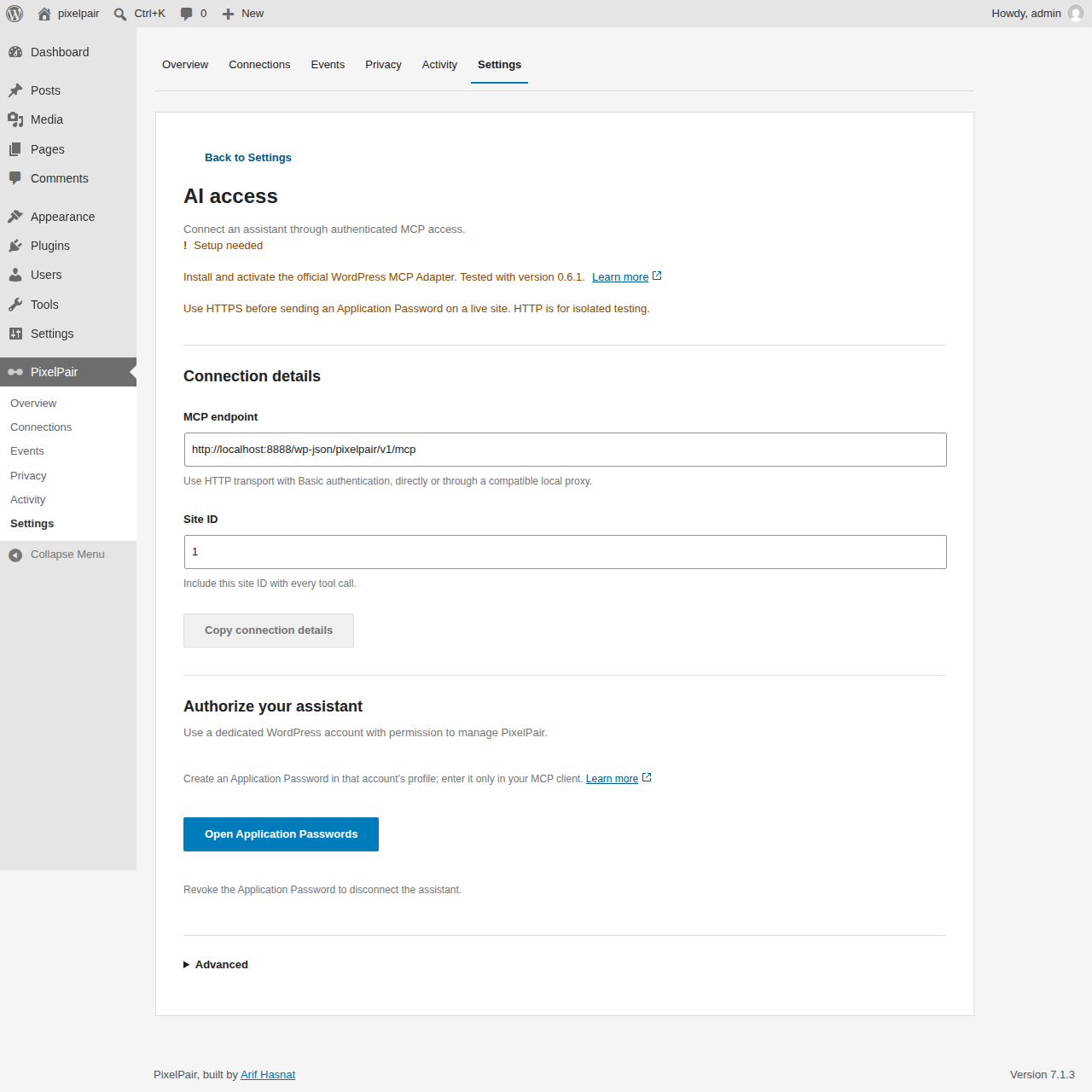Screen dimensions: 1092x1092
Task: Open the Events tab
Action: click(x=328, y=65)
